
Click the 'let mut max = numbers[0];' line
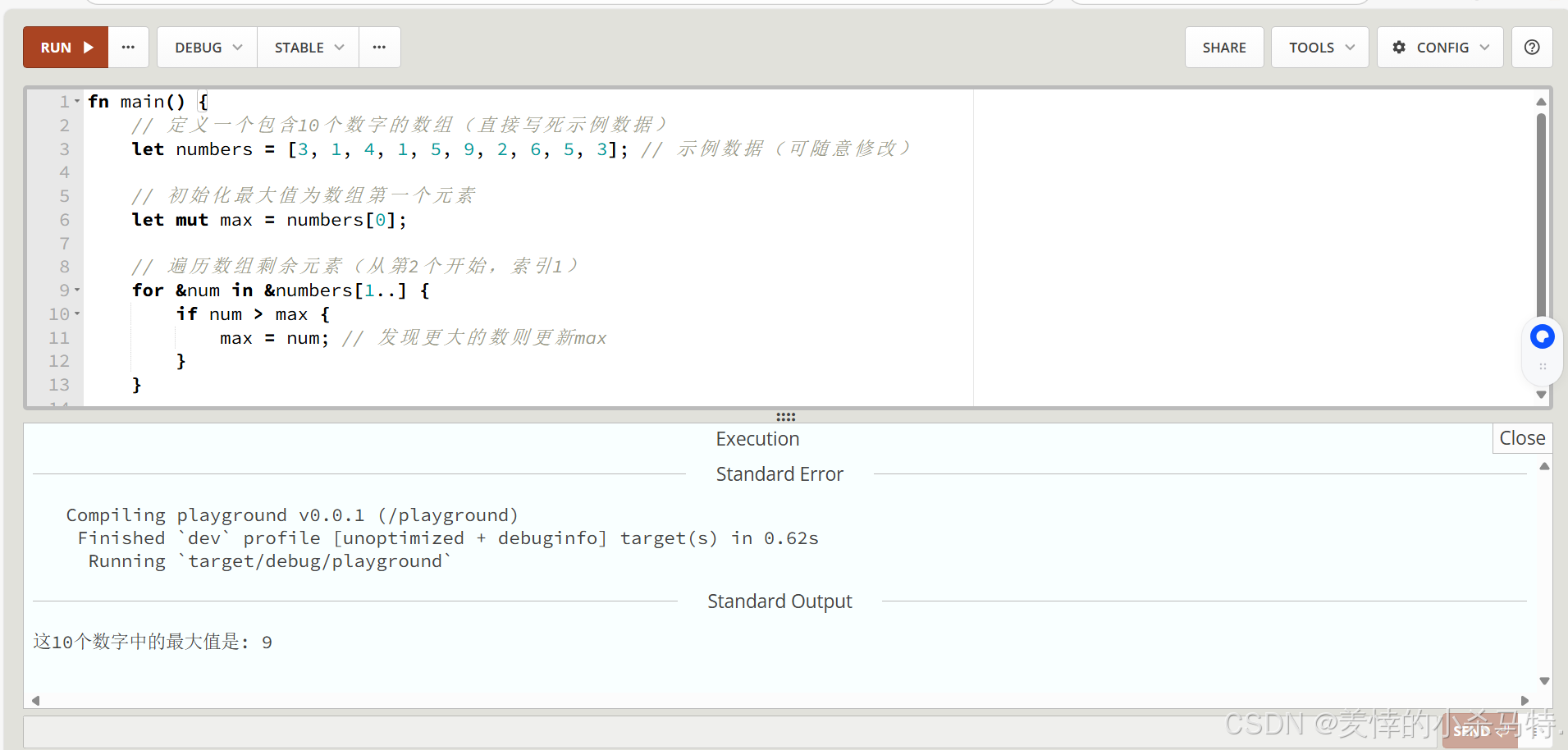[x=269, y=220]
